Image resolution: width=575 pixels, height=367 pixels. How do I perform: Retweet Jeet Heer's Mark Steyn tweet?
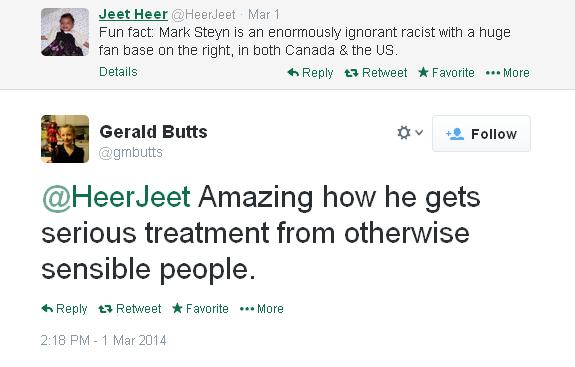[376, 73]
